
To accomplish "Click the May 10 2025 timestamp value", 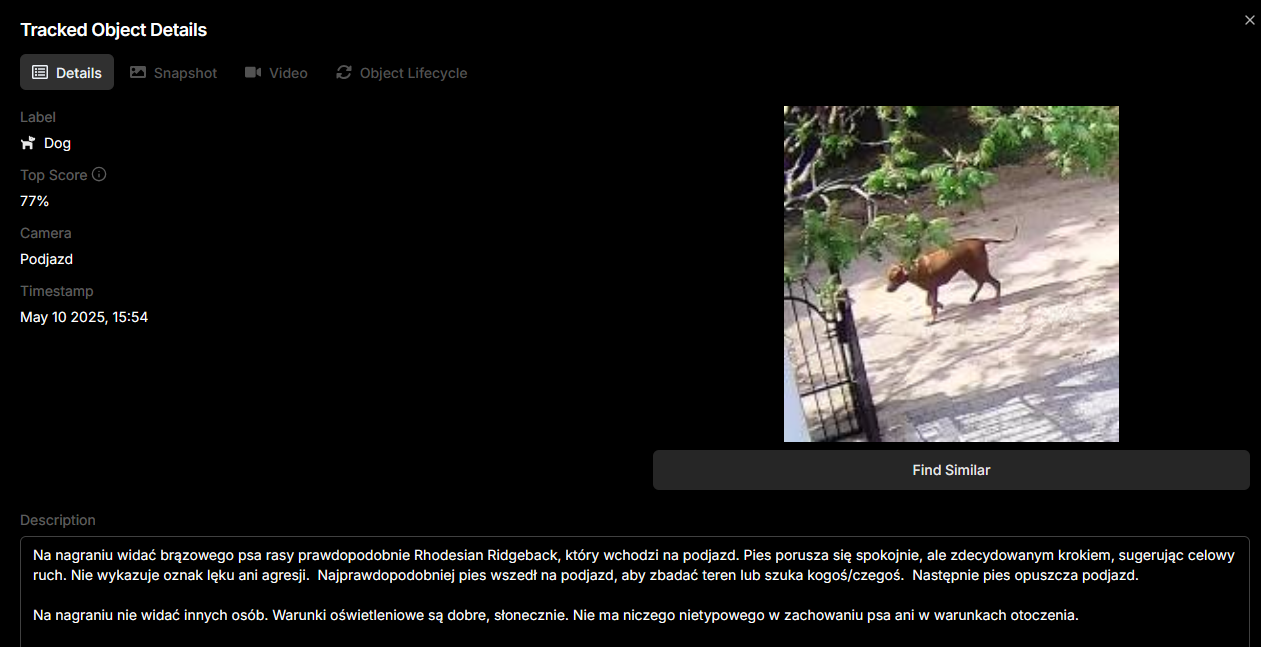I will point(84,317).
